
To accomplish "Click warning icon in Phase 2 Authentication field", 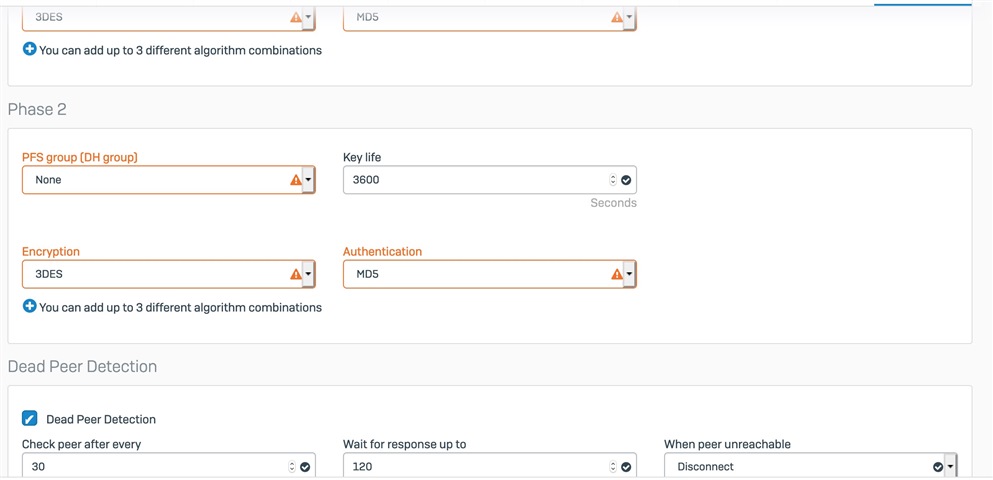I will pos(617,274).
